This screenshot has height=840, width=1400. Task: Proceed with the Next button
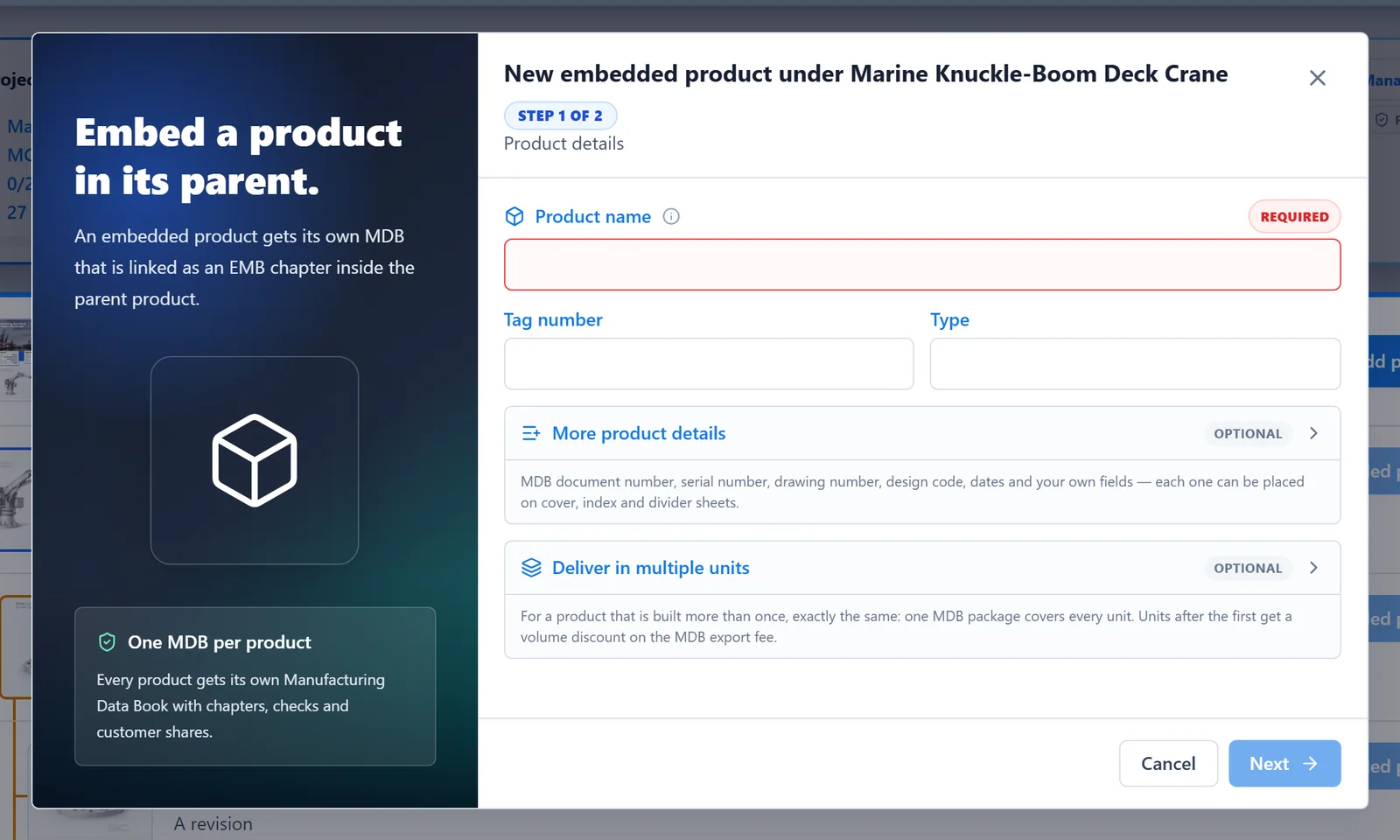[1284, 764]
